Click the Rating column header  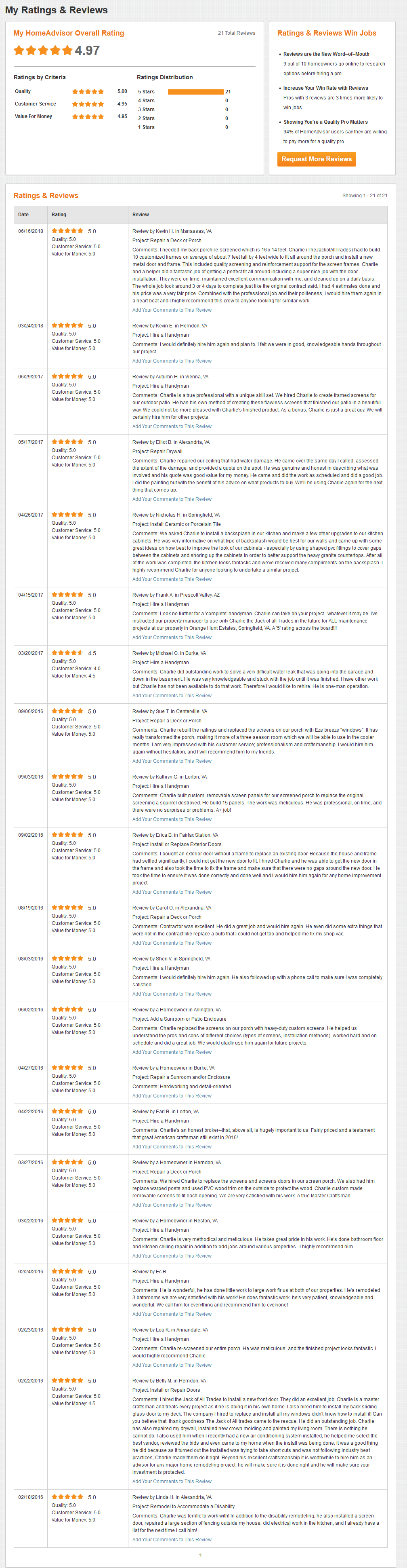tap(59, 215)
